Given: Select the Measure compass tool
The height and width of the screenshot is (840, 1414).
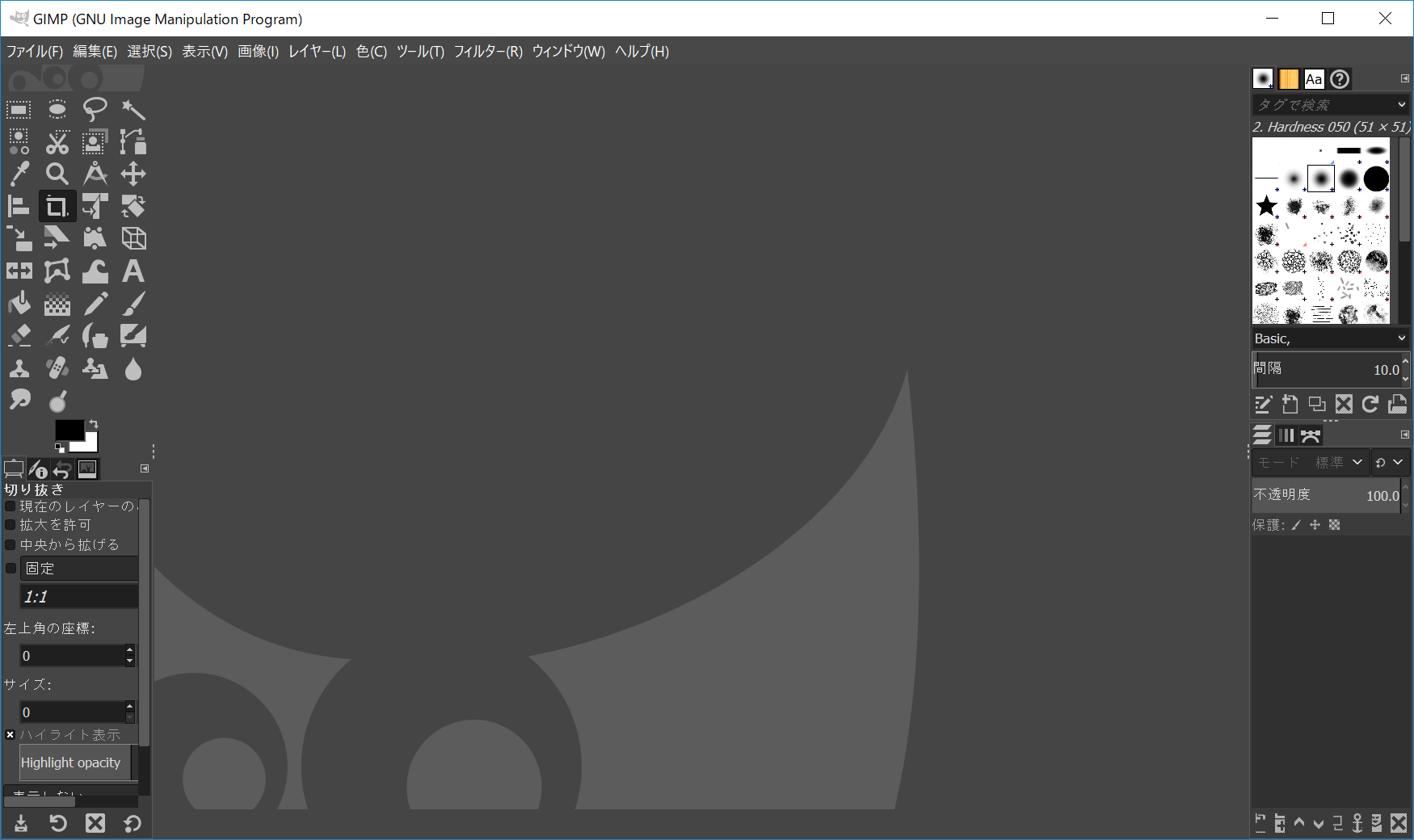Looking at the screenshot, I should click(95, 174).
